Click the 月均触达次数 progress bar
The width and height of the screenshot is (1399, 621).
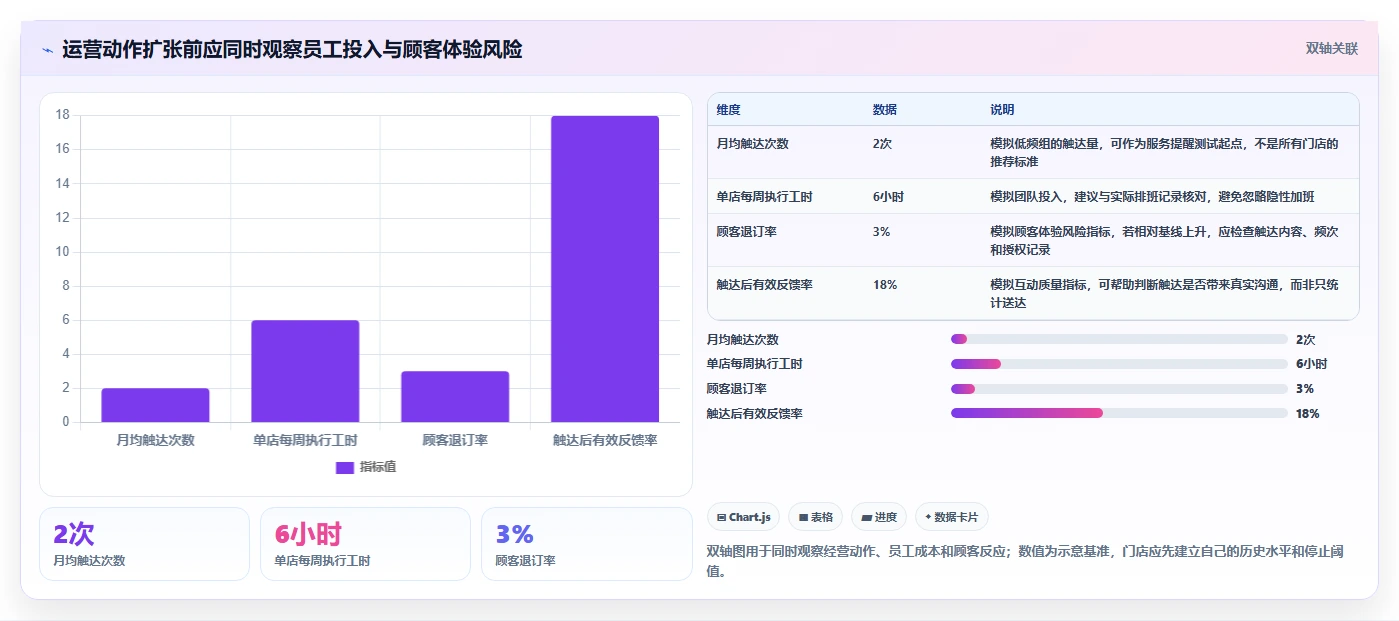[x=1119, y=340]
